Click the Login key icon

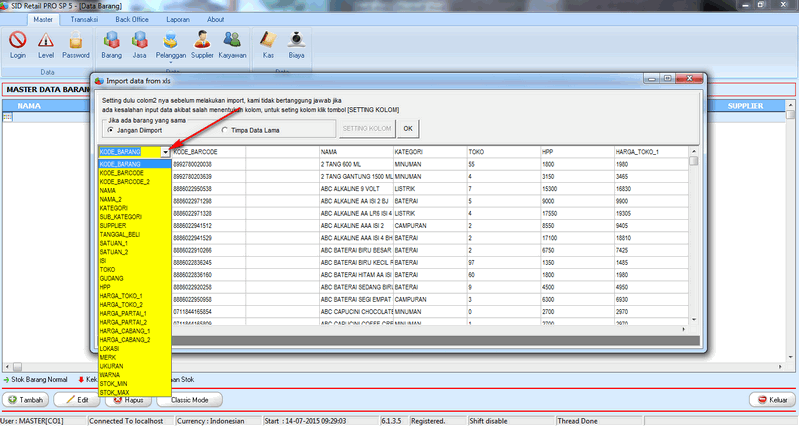pos(17,41)
